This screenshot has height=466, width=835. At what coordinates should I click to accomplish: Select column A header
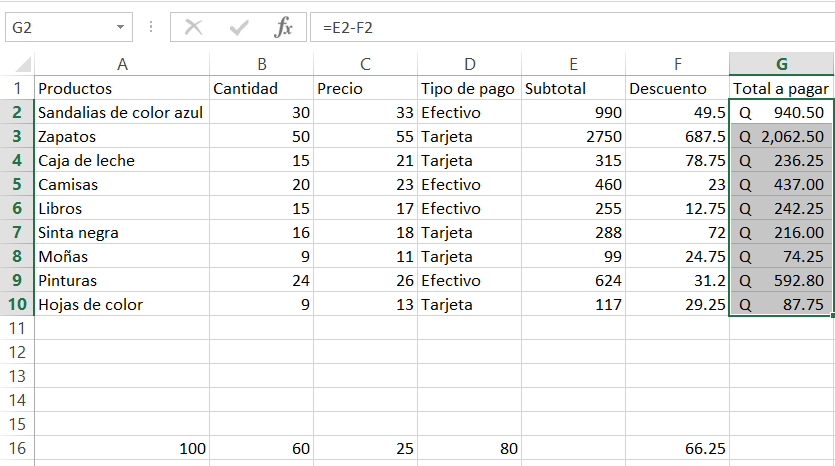coord(122,64)
